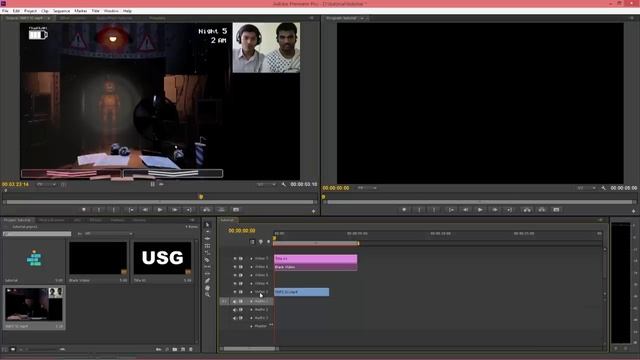Open Program monitor playback resolution dropdown
Viewport: 640px width, 360px height.
tap(586, 188)
